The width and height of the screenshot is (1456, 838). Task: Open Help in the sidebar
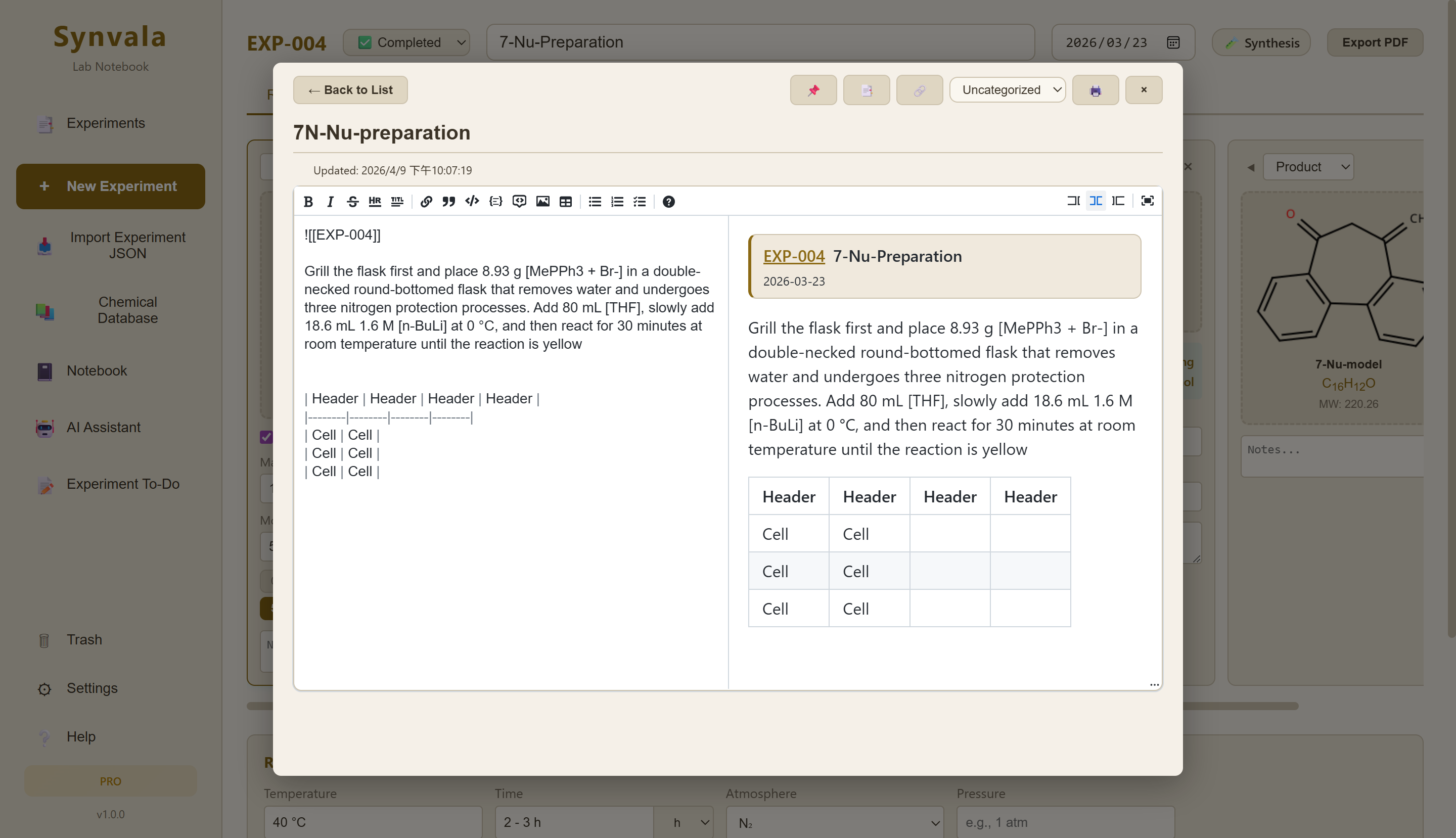[111, 737]
